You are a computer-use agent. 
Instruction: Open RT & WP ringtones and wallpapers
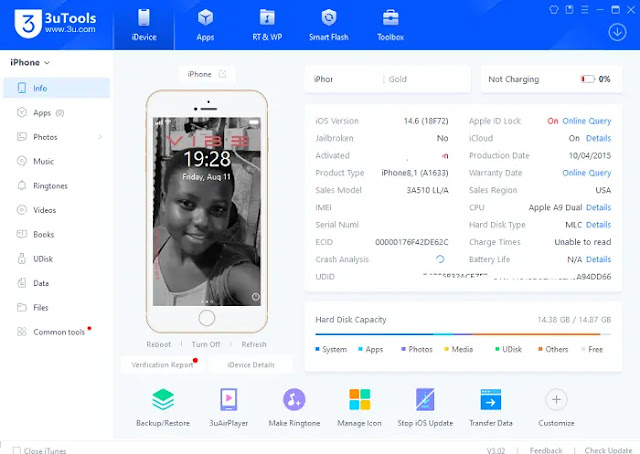(267, 25)
